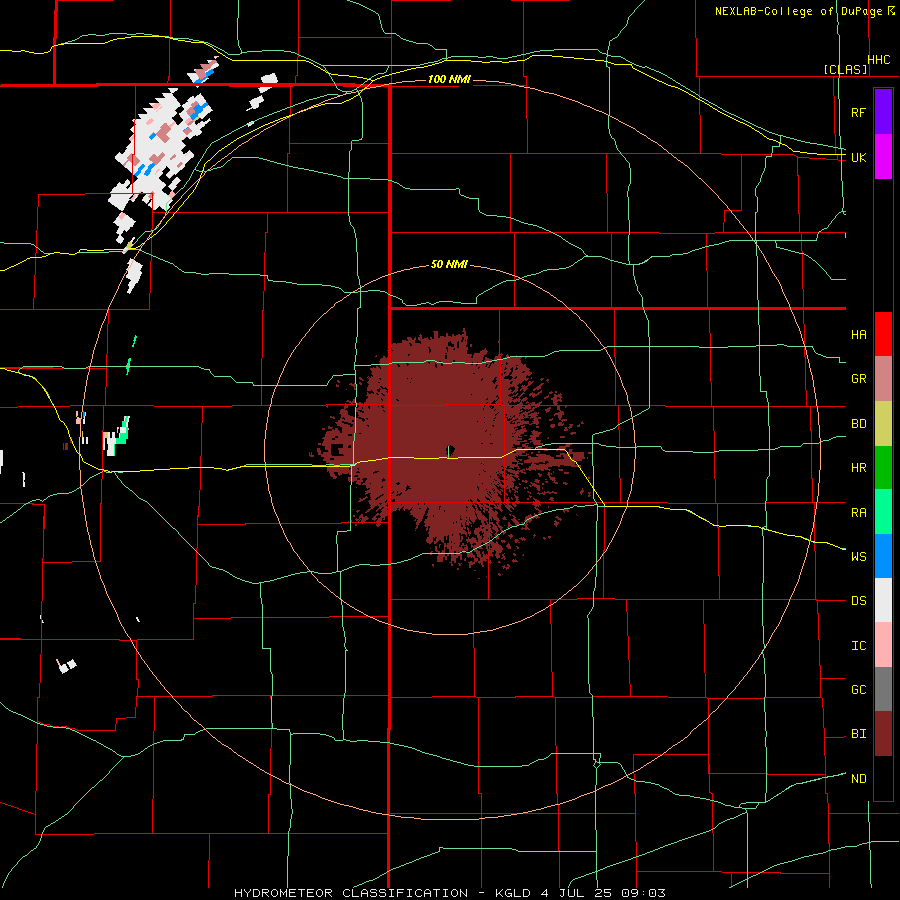
Task: Click the IC pink legend color swatch
Action: pyautogui.click(x=883, y=645)
